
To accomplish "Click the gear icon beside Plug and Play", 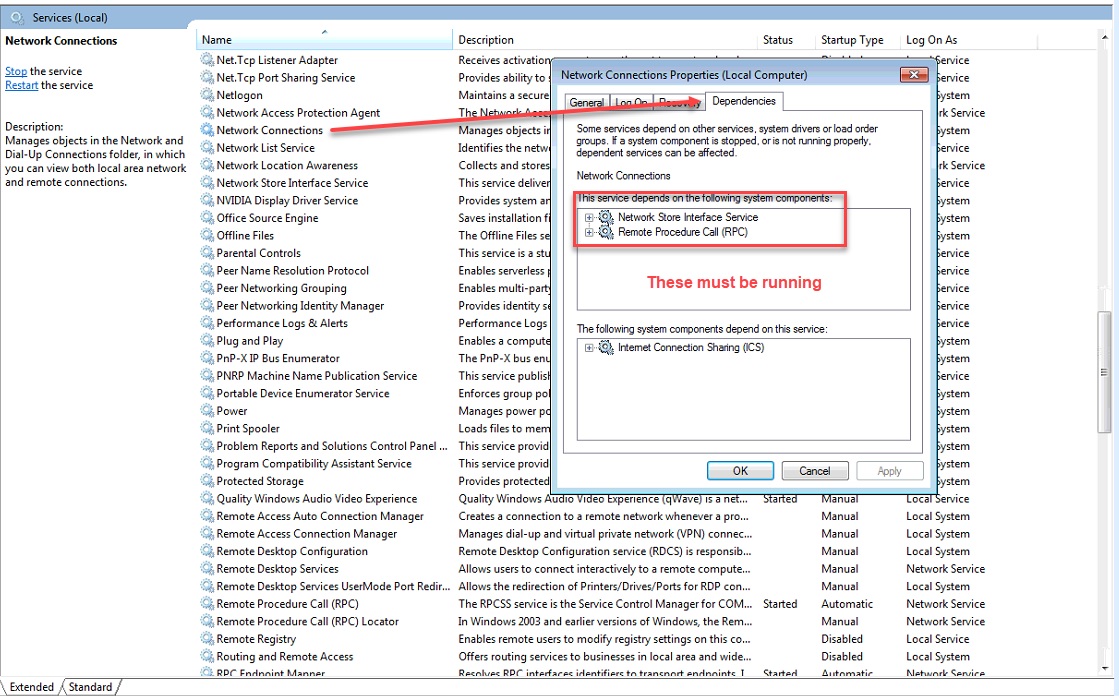I will point(207,341).
